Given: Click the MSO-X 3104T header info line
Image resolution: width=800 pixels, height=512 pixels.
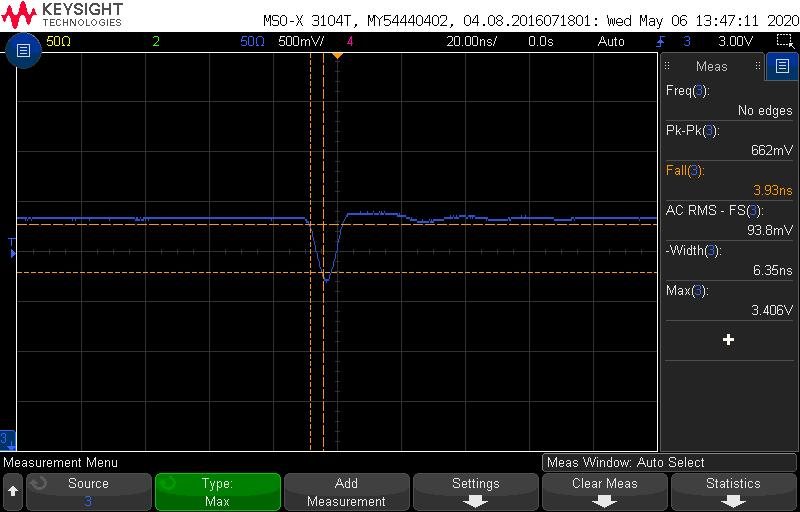Looking at the screenshot, I should [x=531, y=21].
